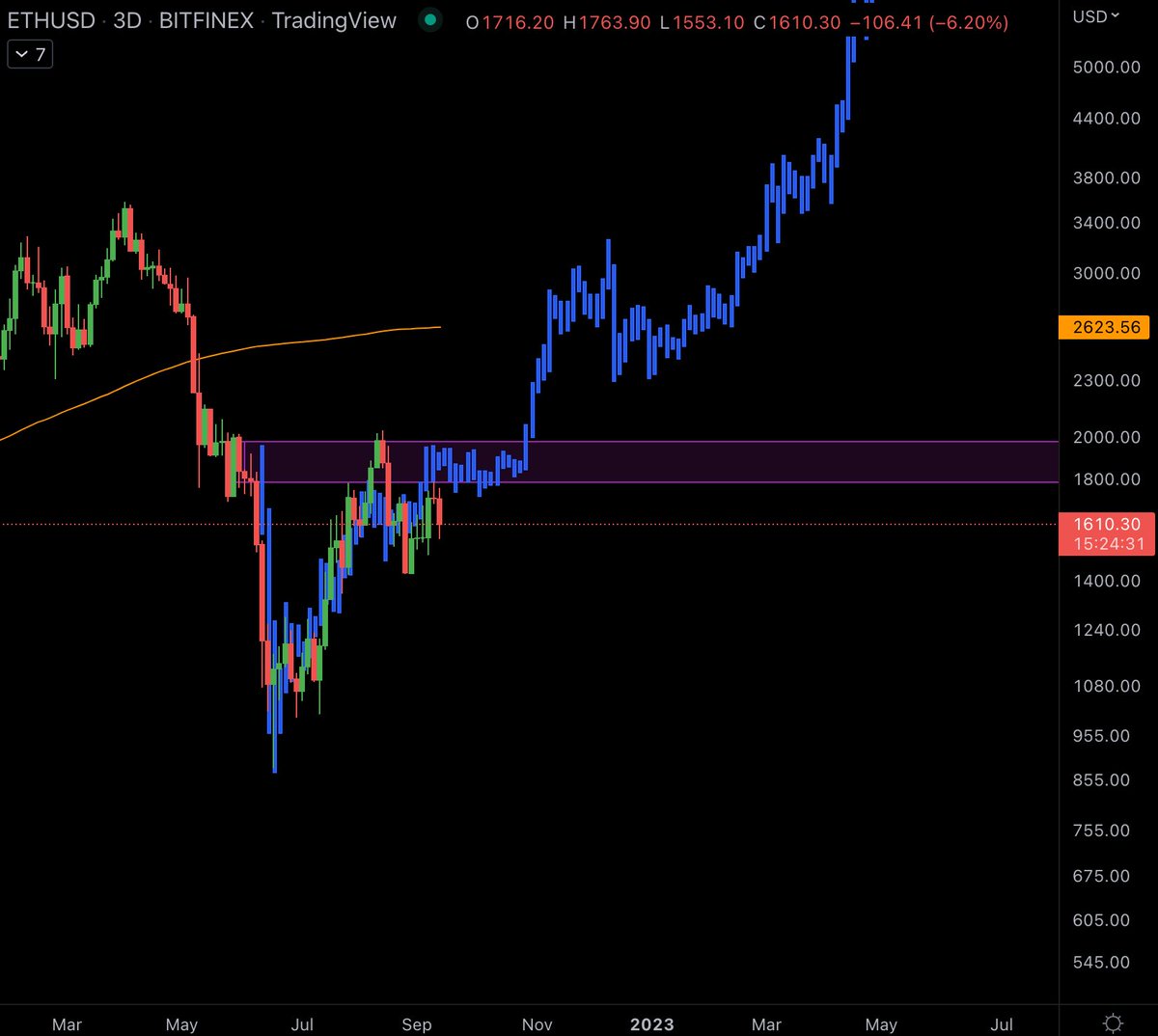Image resolution: width=1158 pixels, height=1036 pixels.
Task: Click the first Jul label on time axis
Action: (302, 1024)
